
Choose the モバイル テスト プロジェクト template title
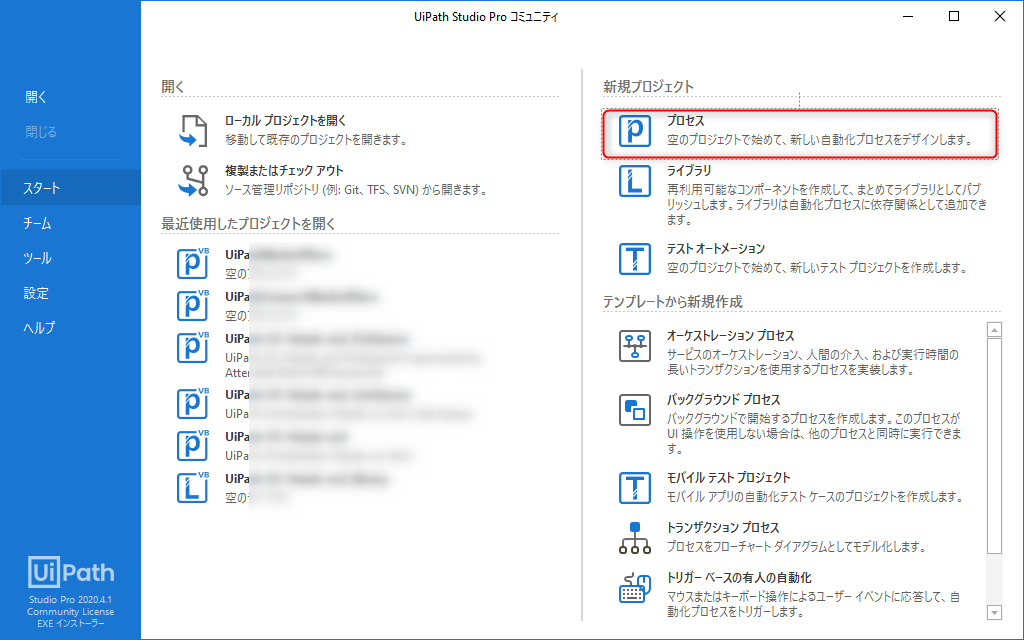coord(728,477)
